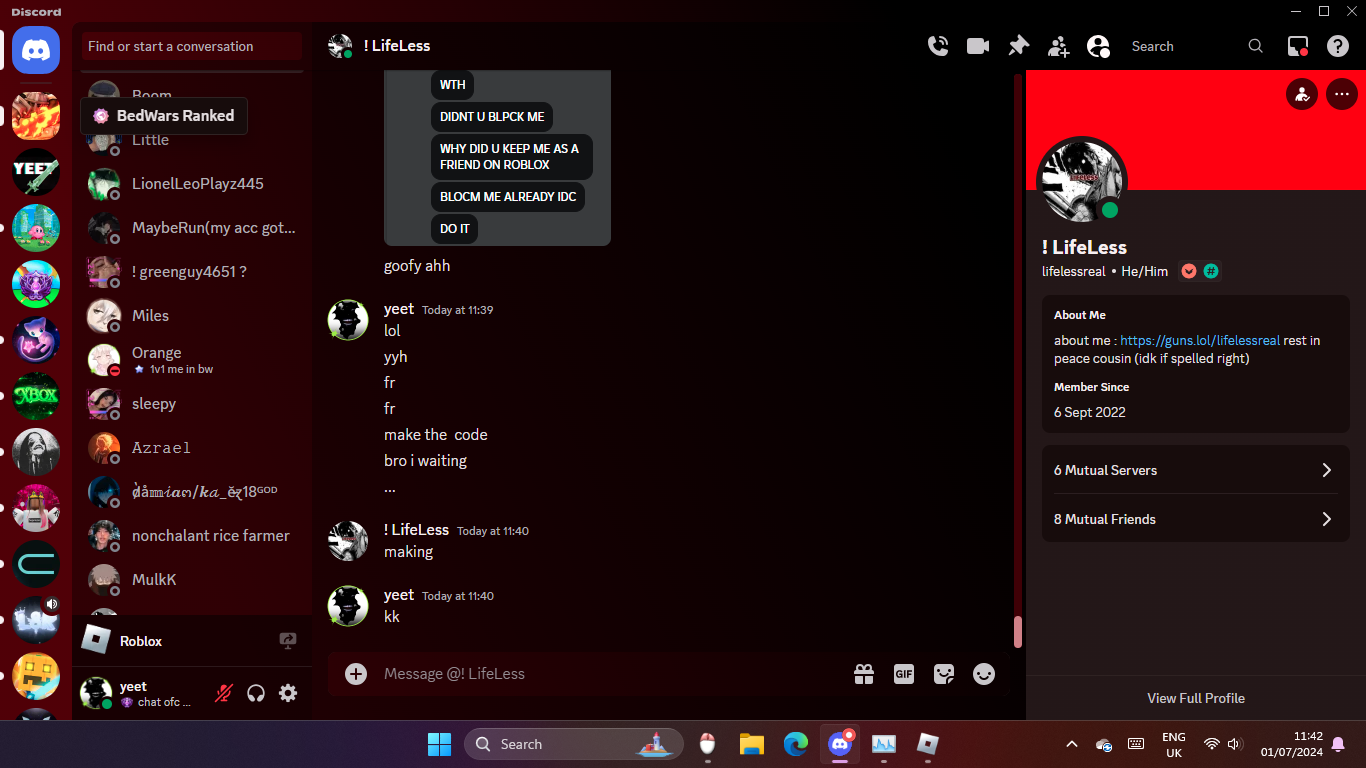Open more options on LifeLess profile
Screen dimensions: 1366x768
coord(1341,95)
